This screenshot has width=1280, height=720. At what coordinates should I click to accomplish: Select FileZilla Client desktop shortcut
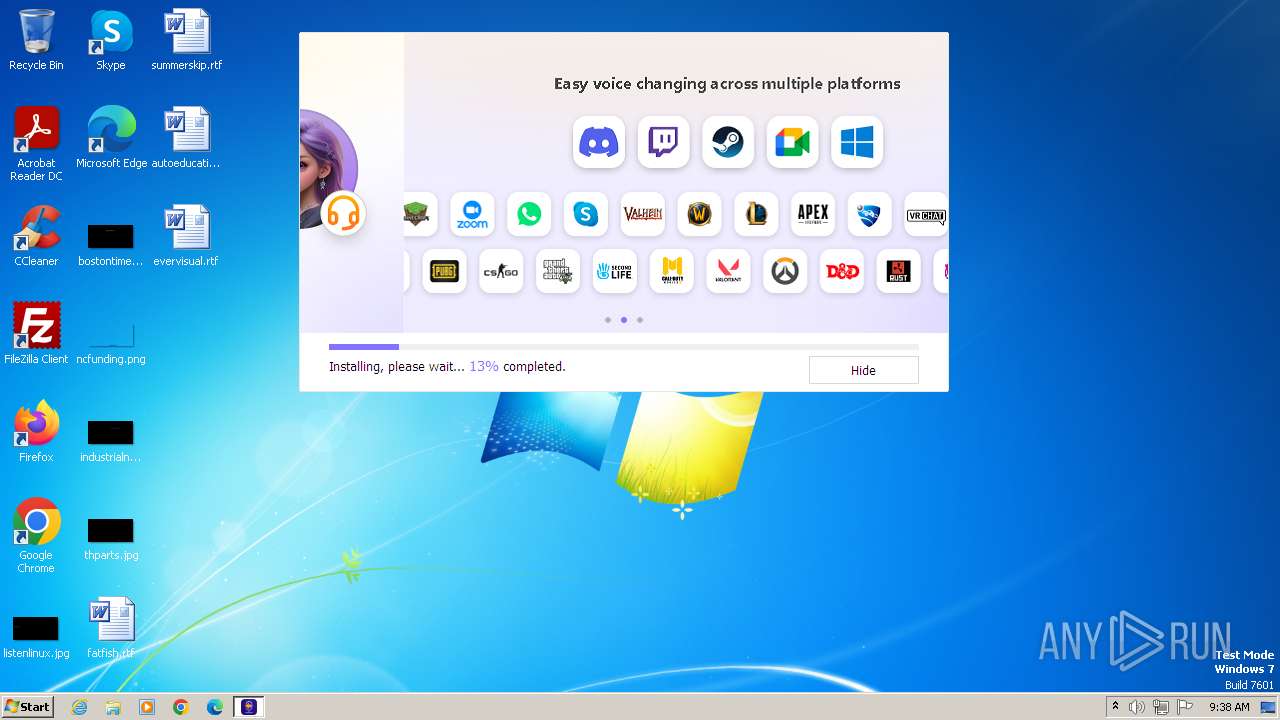point(36,334)
